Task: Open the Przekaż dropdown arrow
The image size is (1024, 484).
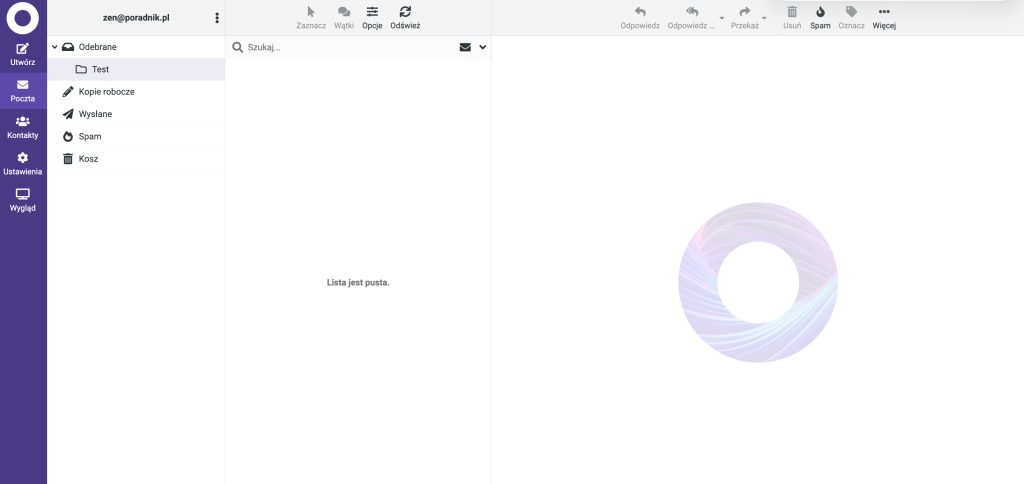Action: pyautogui.click(x=764, y=18)
